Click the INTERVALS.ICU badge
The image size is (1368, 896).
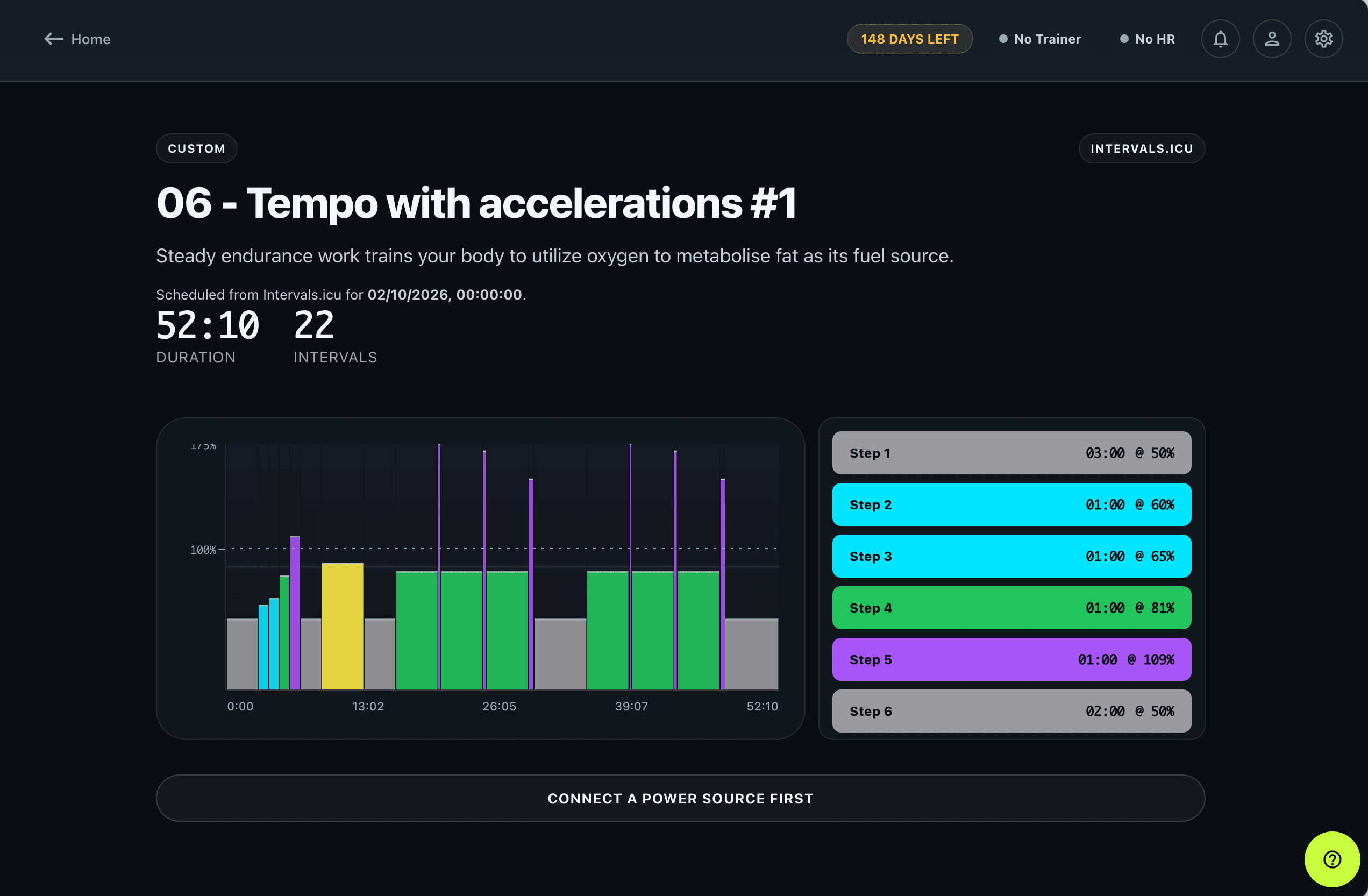click(x=1142, y=149)
